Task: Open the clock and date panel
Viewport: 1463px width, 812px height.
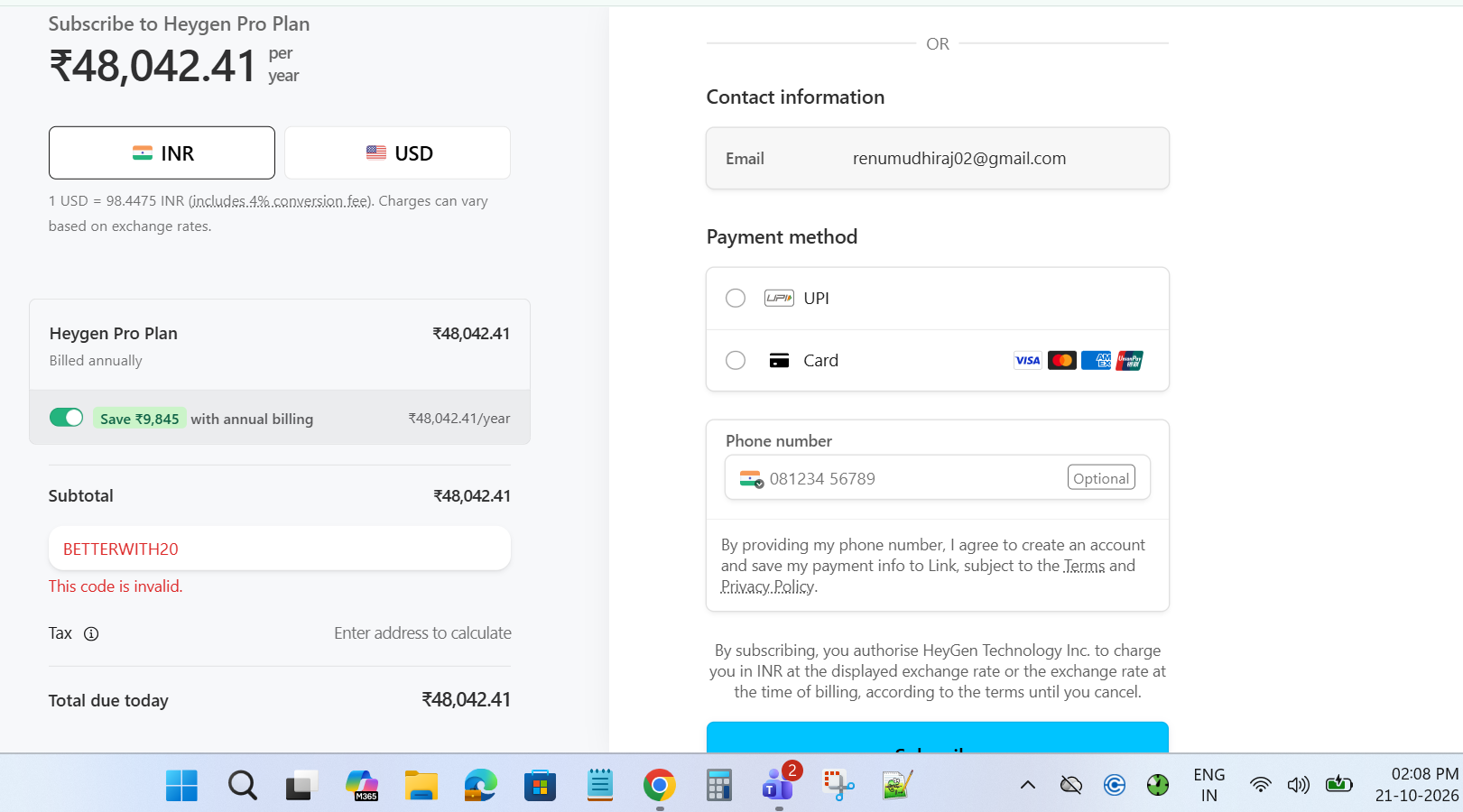Action: pos(1416,785)
